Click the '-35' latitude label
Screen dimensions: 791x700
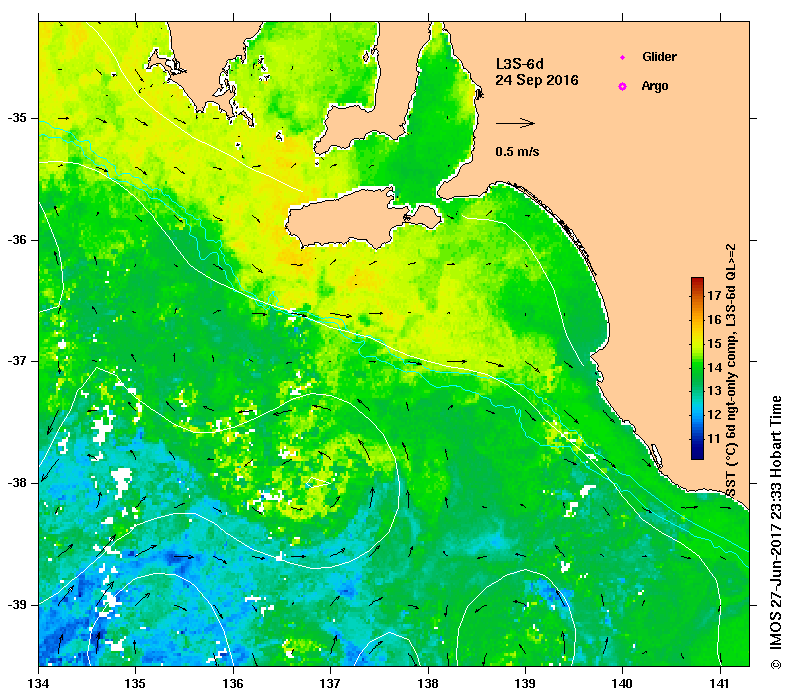click(17, 118)
